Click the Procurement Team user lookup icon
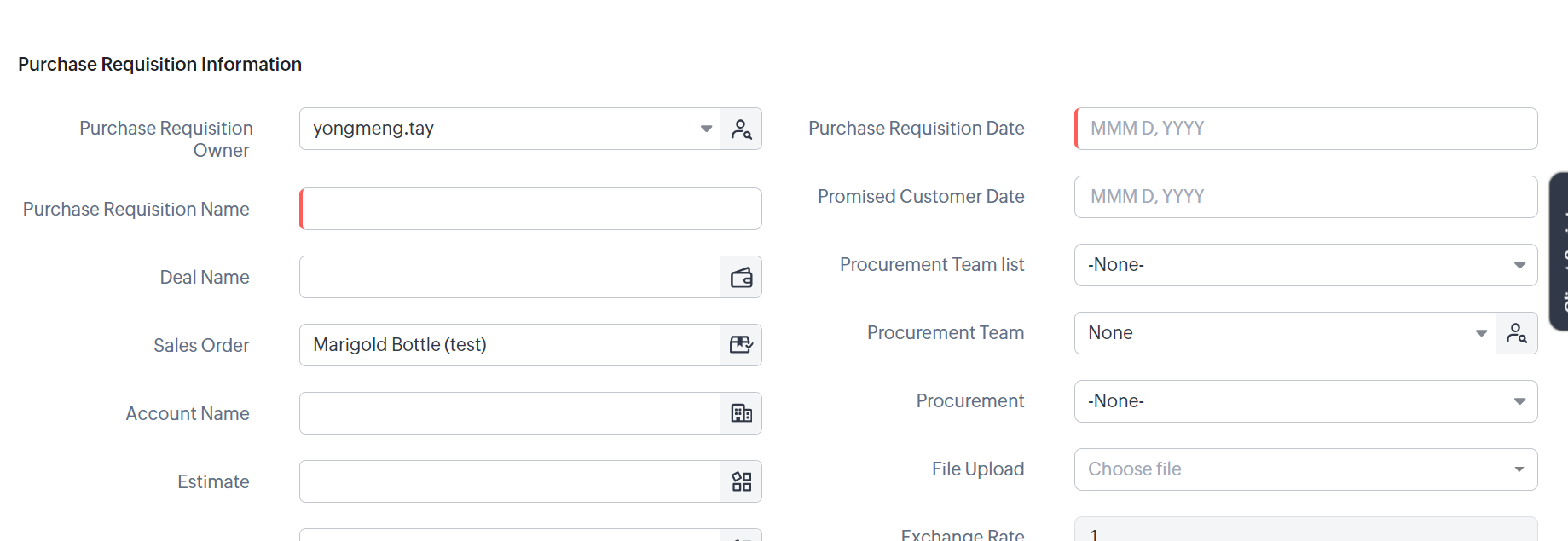 click(x=1516, y=333)
